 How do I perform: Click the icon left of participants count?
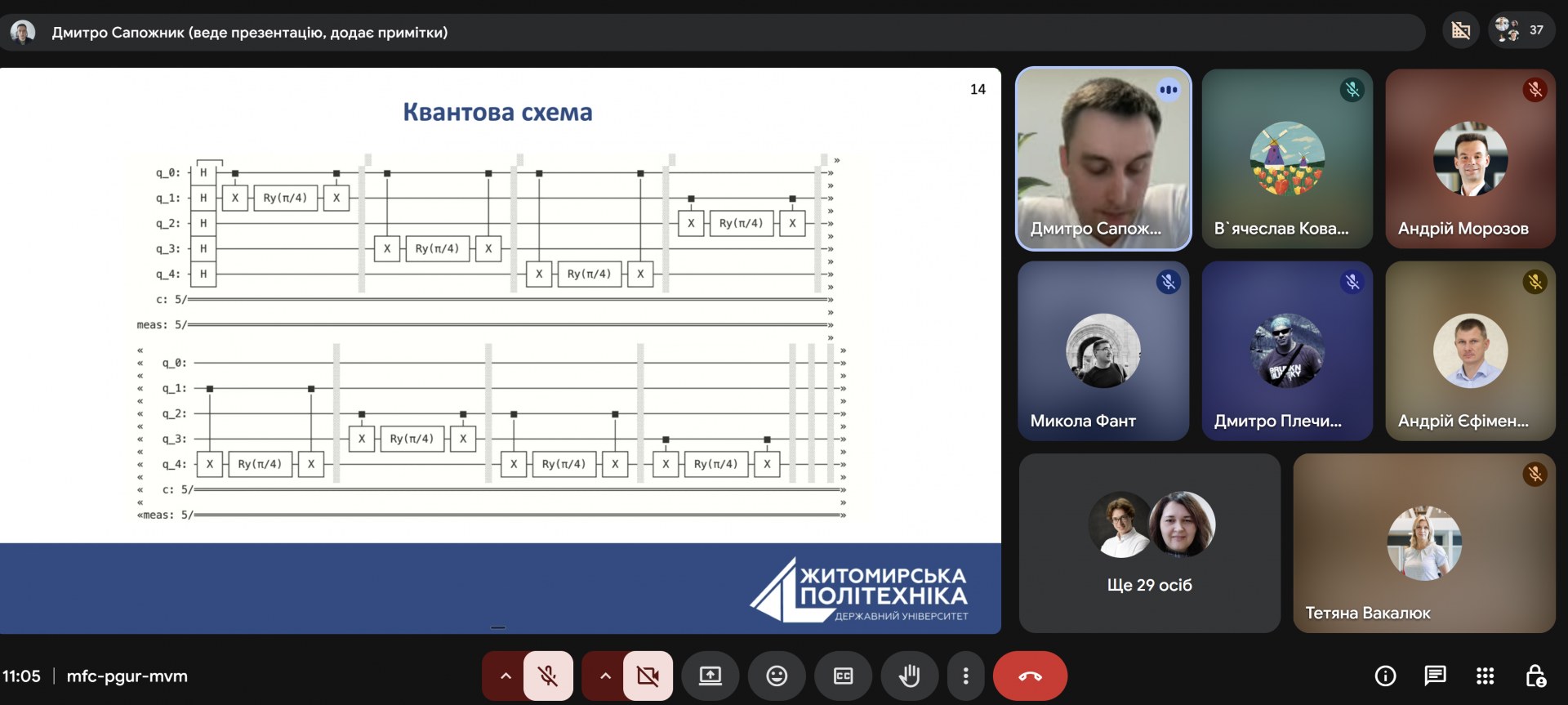click(x=1461, y=30)
